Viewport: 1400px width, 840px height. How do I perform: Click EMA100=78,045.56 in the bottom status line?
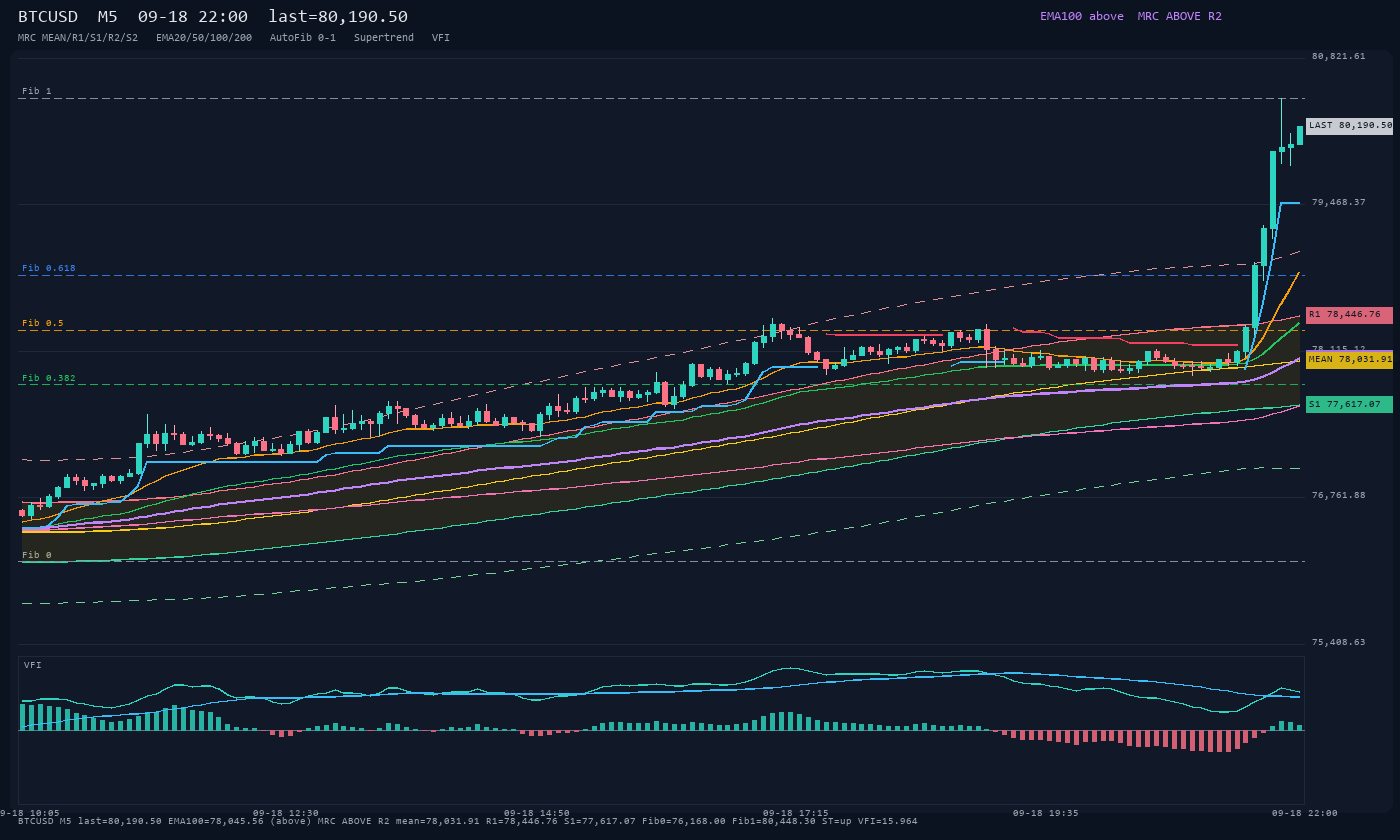click(216, 821)
